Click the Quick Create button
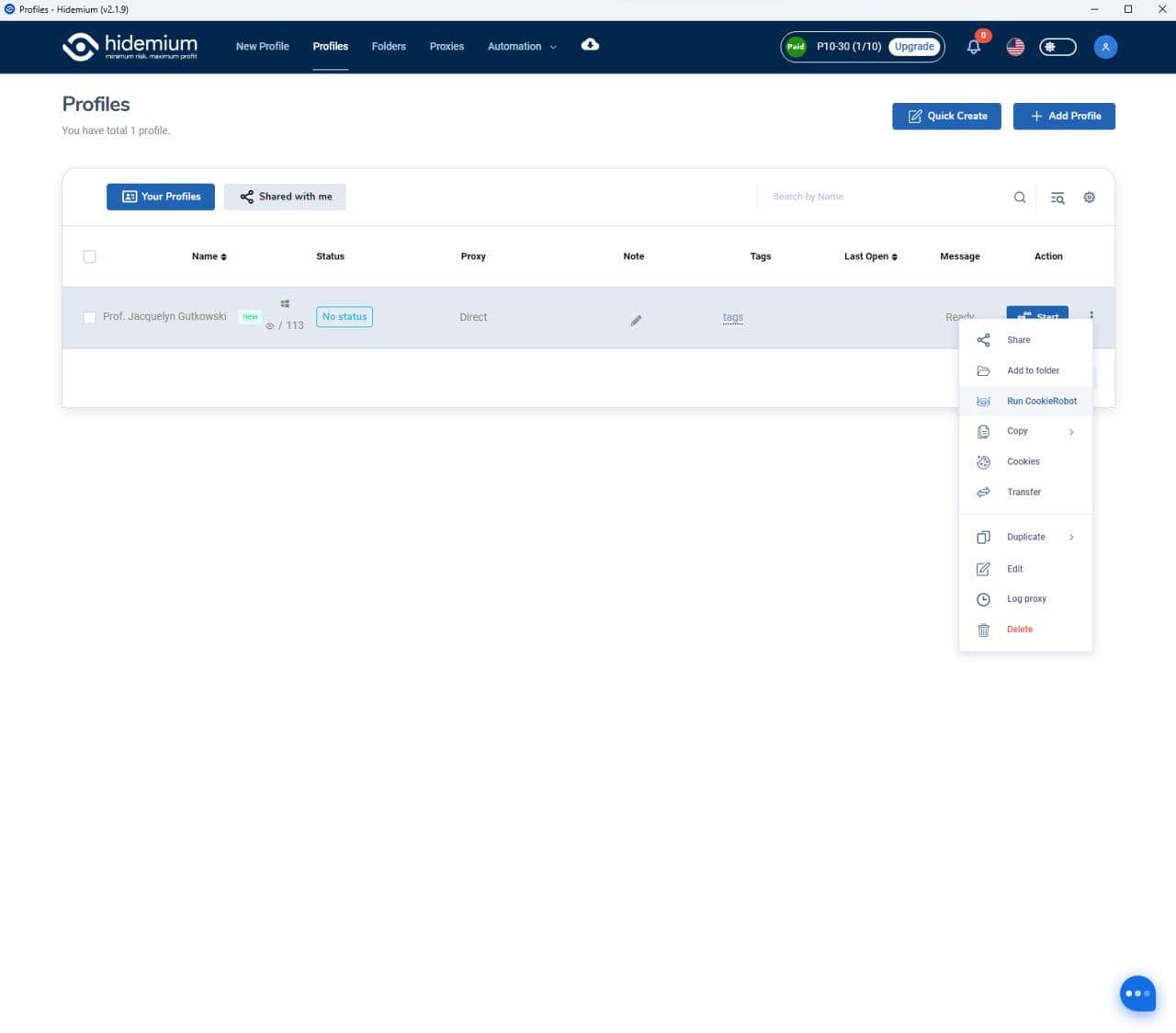 click(x=946, y=116)
